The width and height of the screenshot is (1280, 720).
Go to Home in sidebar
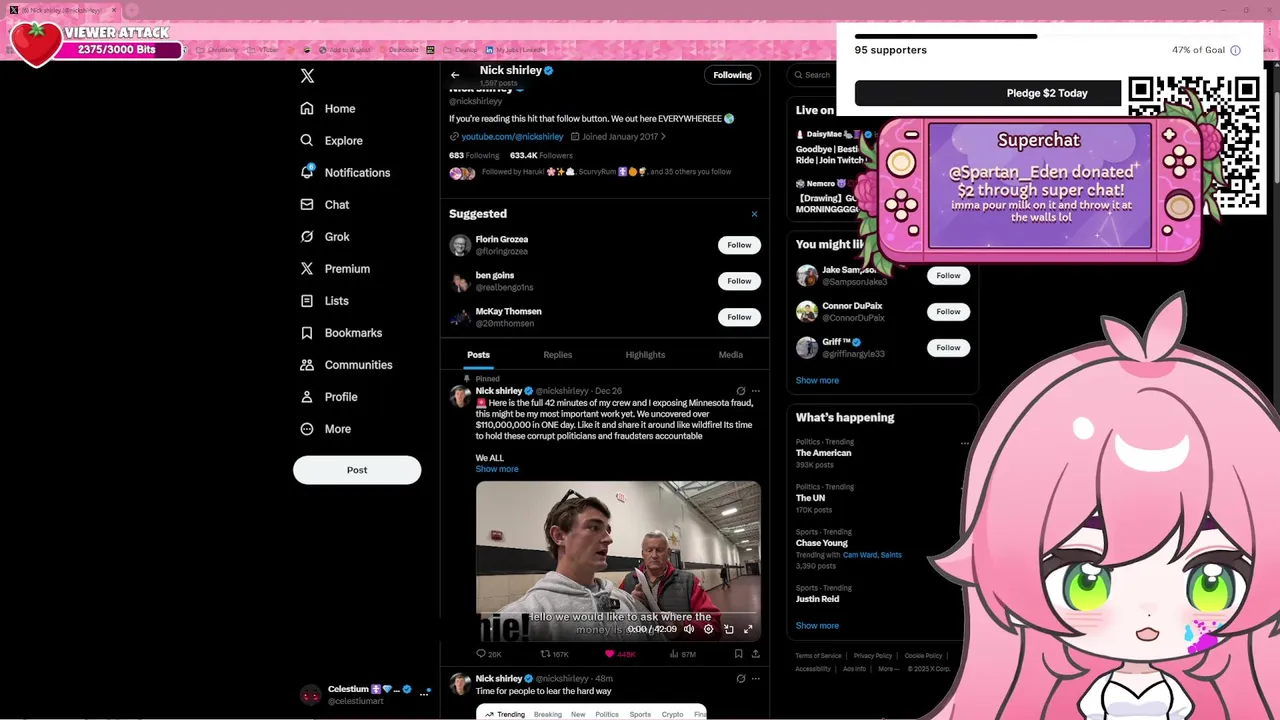pos(328,108)
